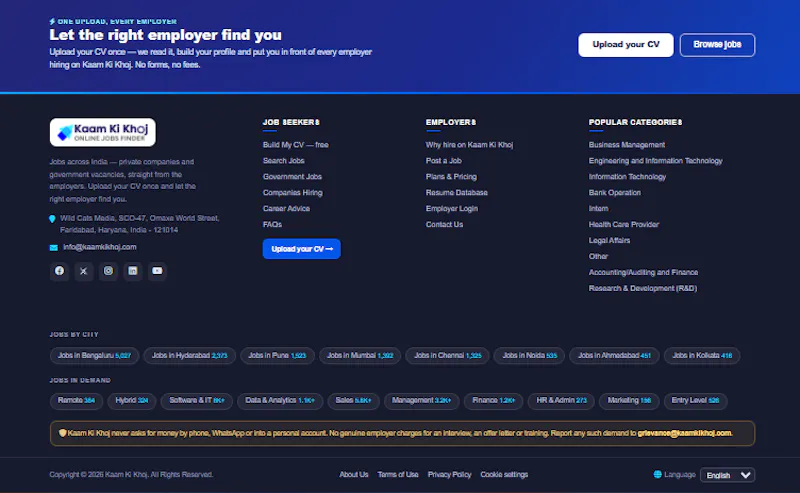Select the Finance jobs chip

[493, 401]
